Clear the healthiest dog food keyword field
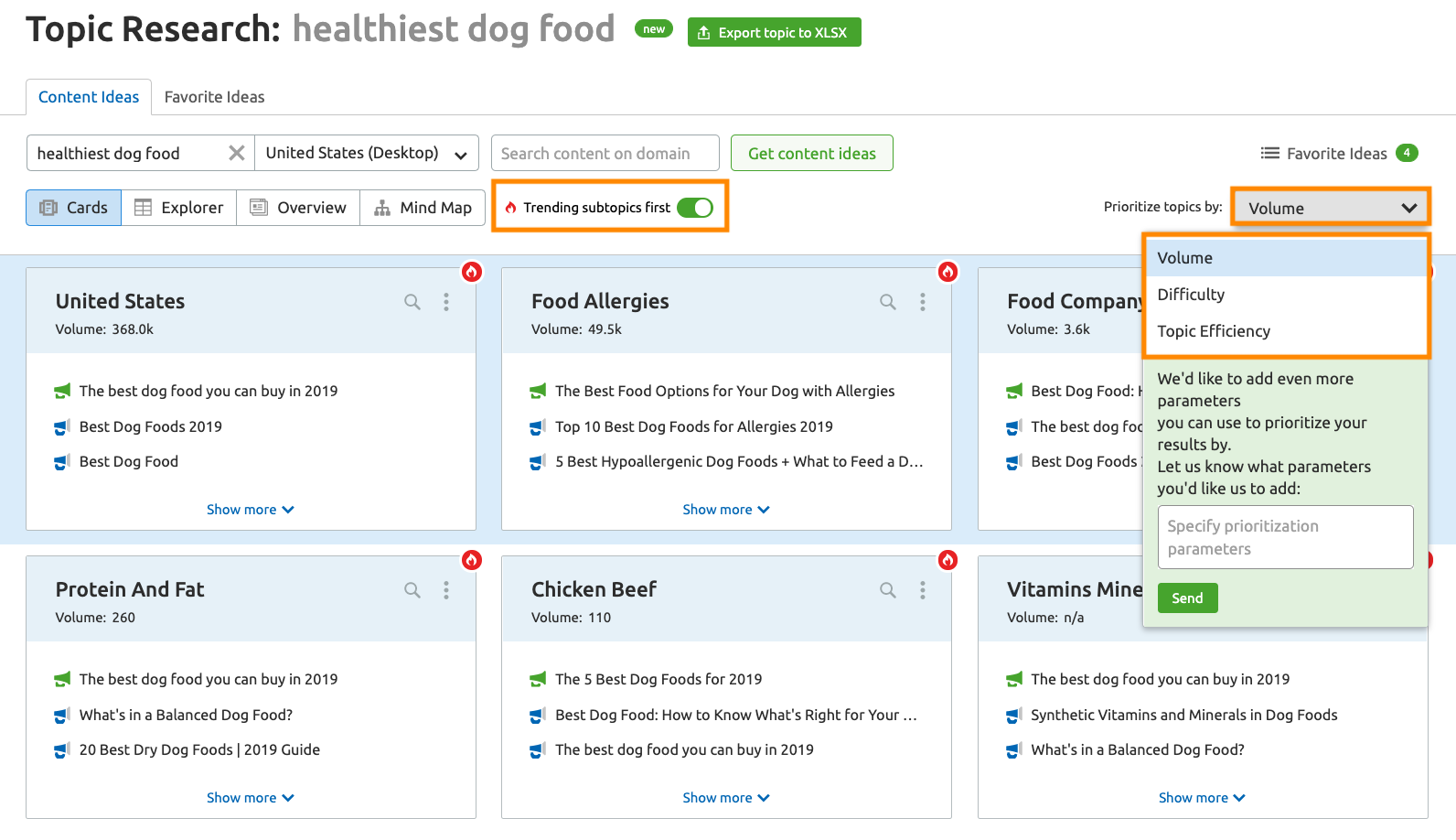The width and height of the screenshot is (1456, 840). tap(236, 153)
